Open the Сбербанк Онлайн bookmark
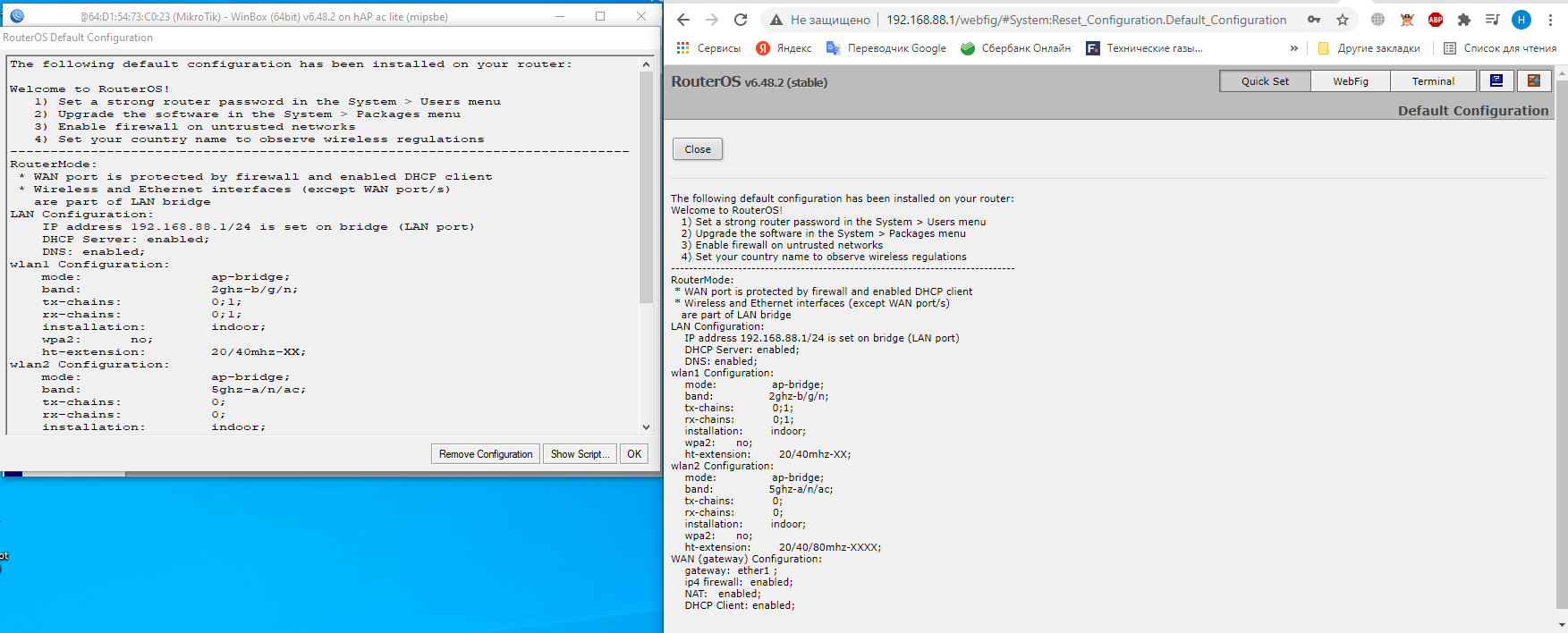 tap(1015, 48)
